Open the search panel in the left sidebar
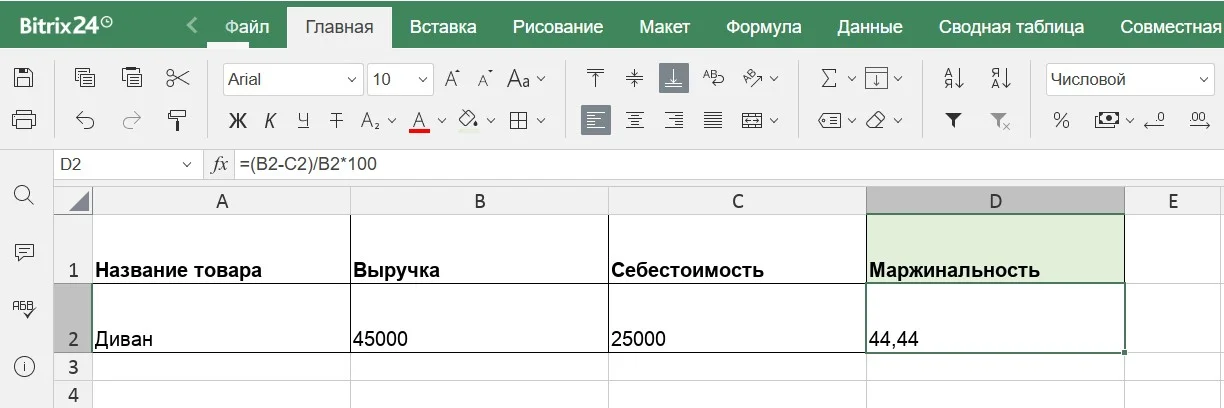The image size is (1224, 408). pos(24,194)
